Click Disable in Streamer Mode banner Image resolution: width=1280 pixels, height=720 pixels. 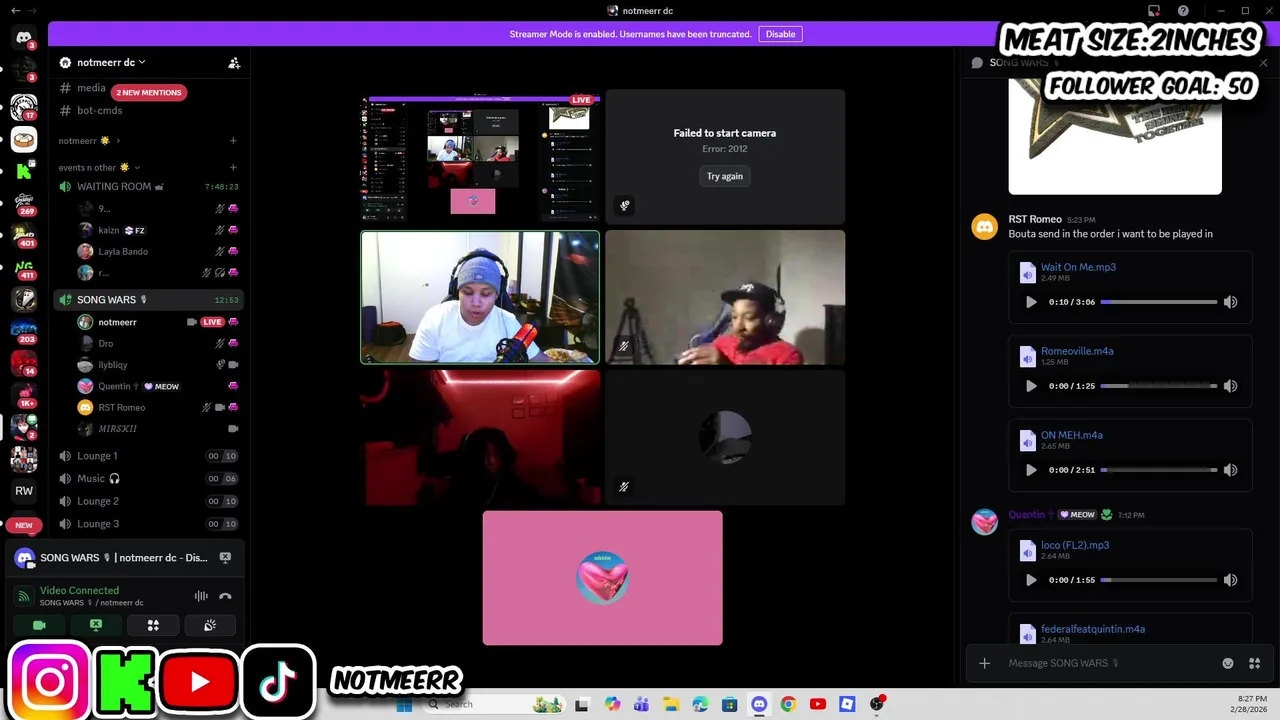click(780, 34)
